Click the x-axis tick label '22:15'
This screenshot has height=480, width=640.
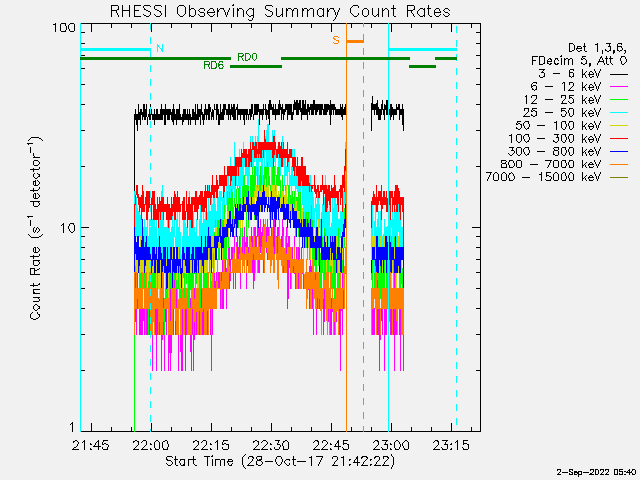(x=211, y=445)
